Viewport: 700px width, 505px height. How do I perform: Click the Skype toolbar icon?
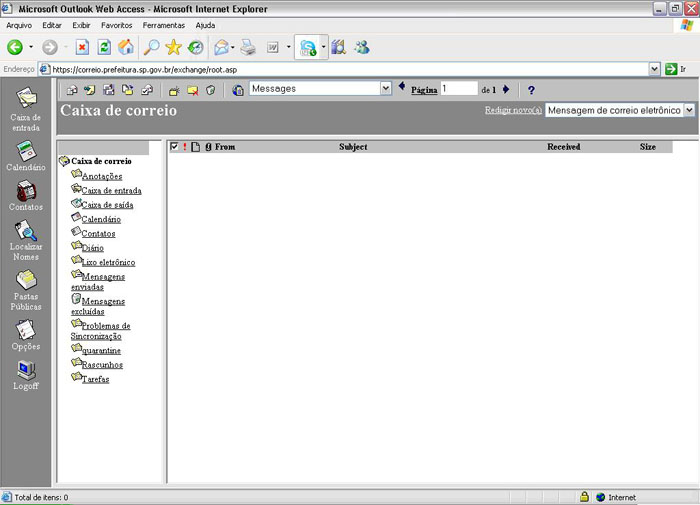tap(308, 47)
